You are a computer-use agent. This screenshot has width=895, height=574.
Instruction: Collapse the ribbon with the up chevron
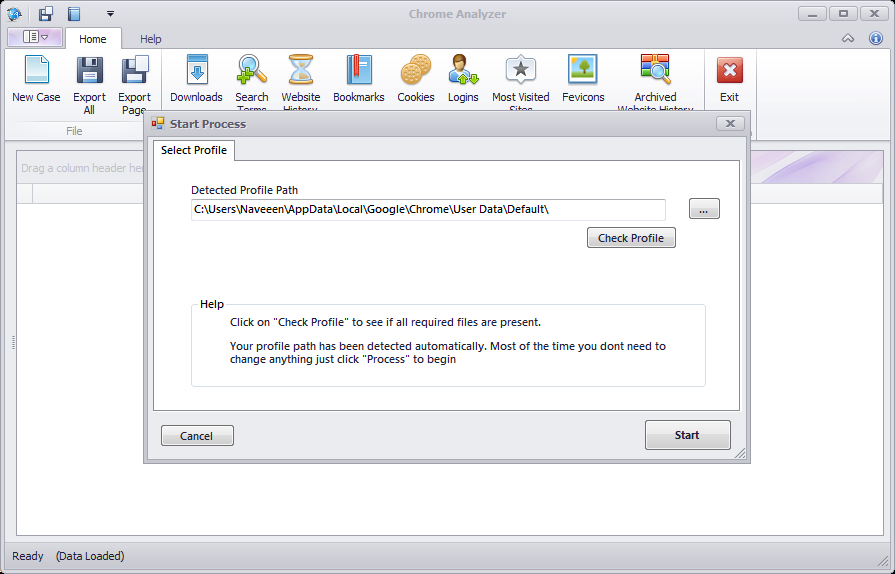click(x=848, y=38)
